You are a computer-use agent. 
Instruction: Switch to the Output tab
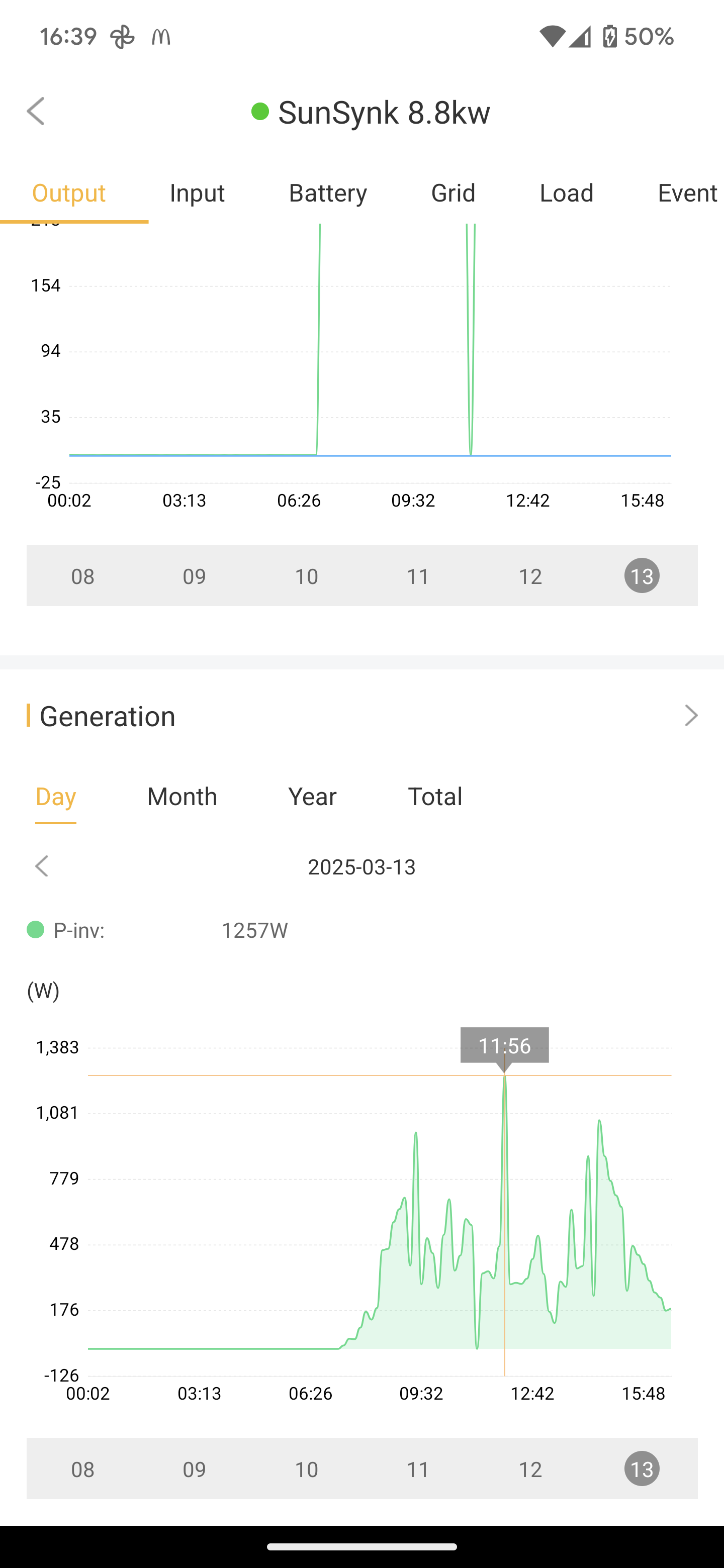(x=69, y=193)
